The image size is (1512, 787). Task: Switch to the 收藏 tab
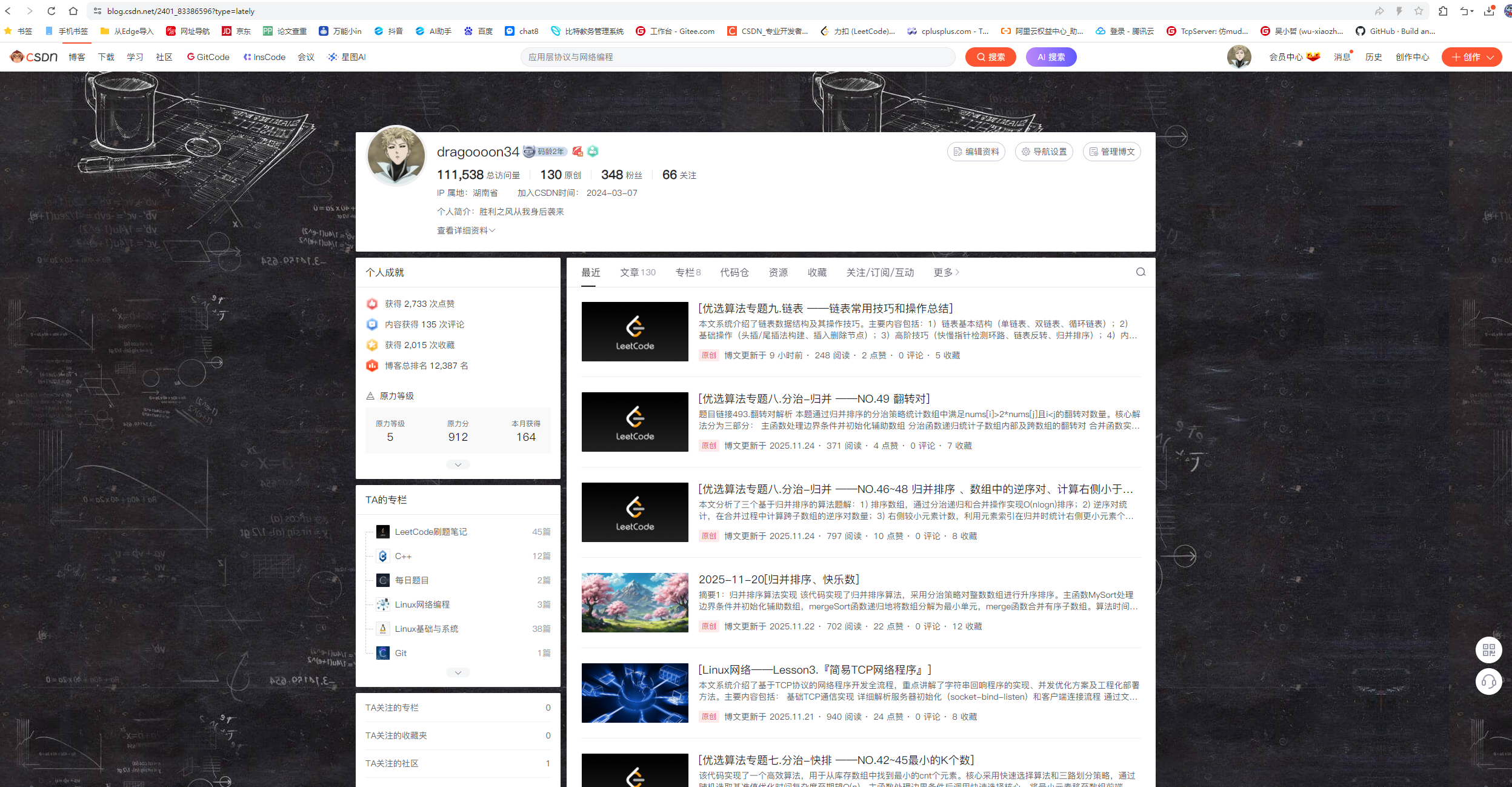coord(817,272)
